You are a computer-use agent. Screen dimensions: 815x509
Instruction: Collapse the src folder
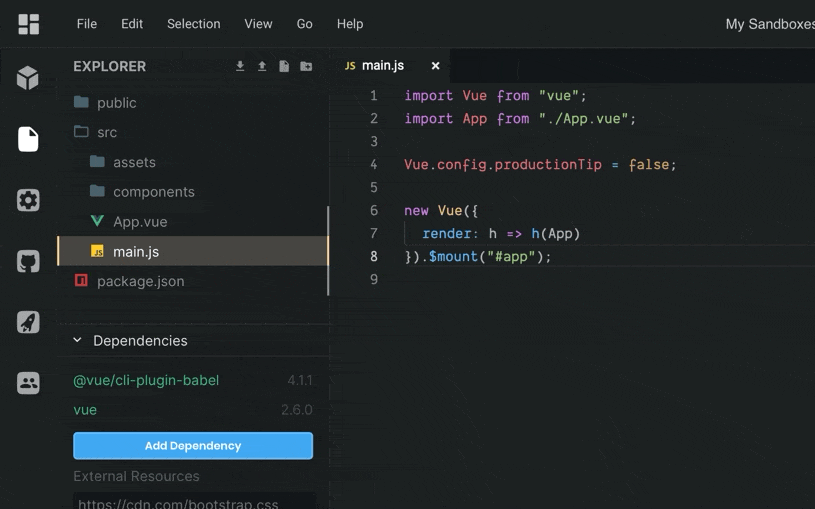[x=106, y=132]
